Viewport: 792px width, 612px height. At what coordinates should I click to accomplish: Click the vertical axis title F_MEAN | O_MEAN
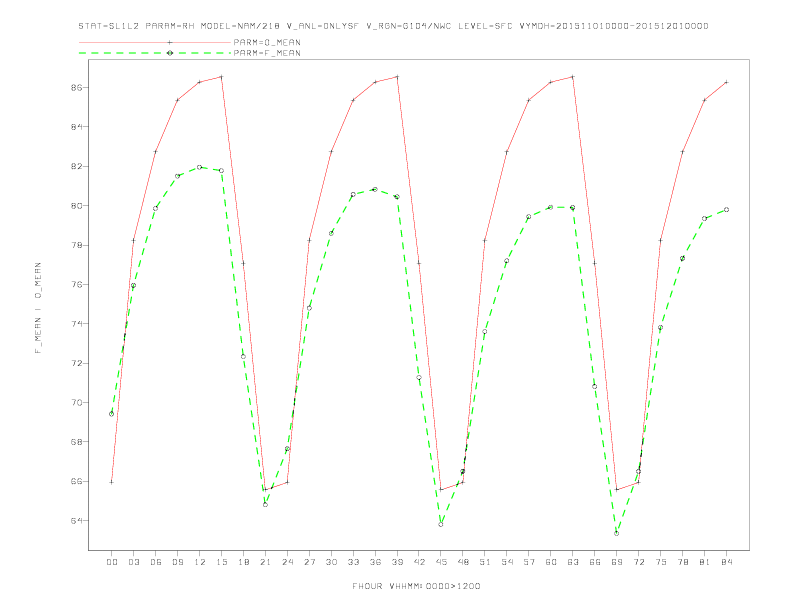[38, 308]
